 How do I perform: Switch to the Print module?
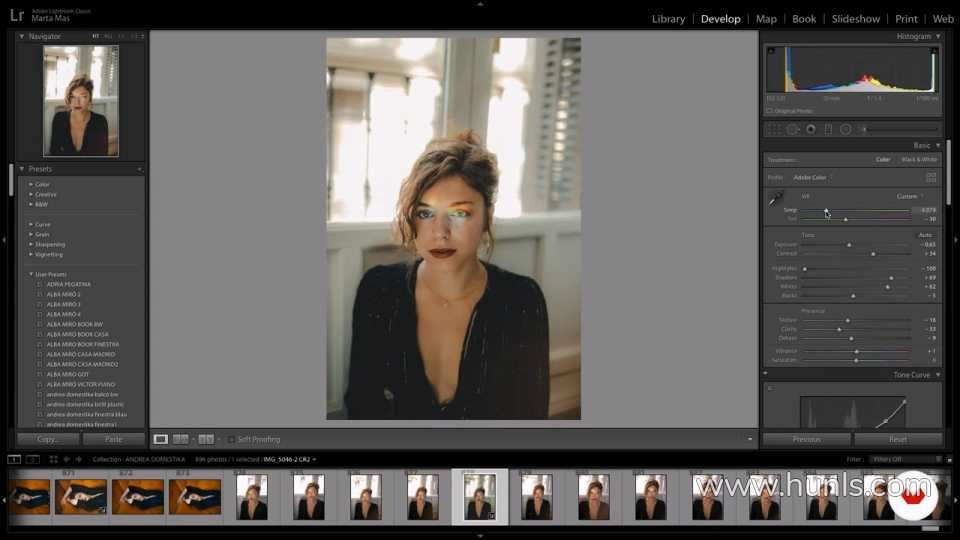(906, 19)
